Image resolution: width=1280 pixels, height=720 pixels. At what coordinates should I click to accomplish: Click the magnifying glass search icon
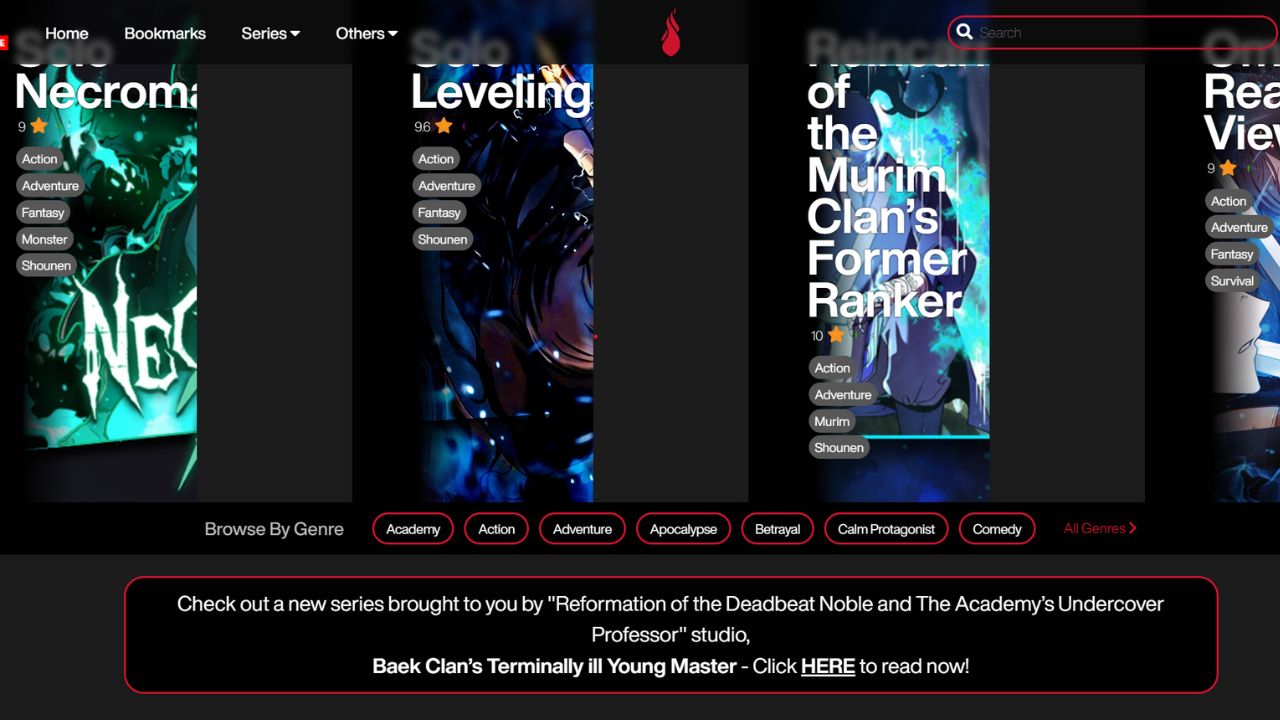click(x=964, y=32)
